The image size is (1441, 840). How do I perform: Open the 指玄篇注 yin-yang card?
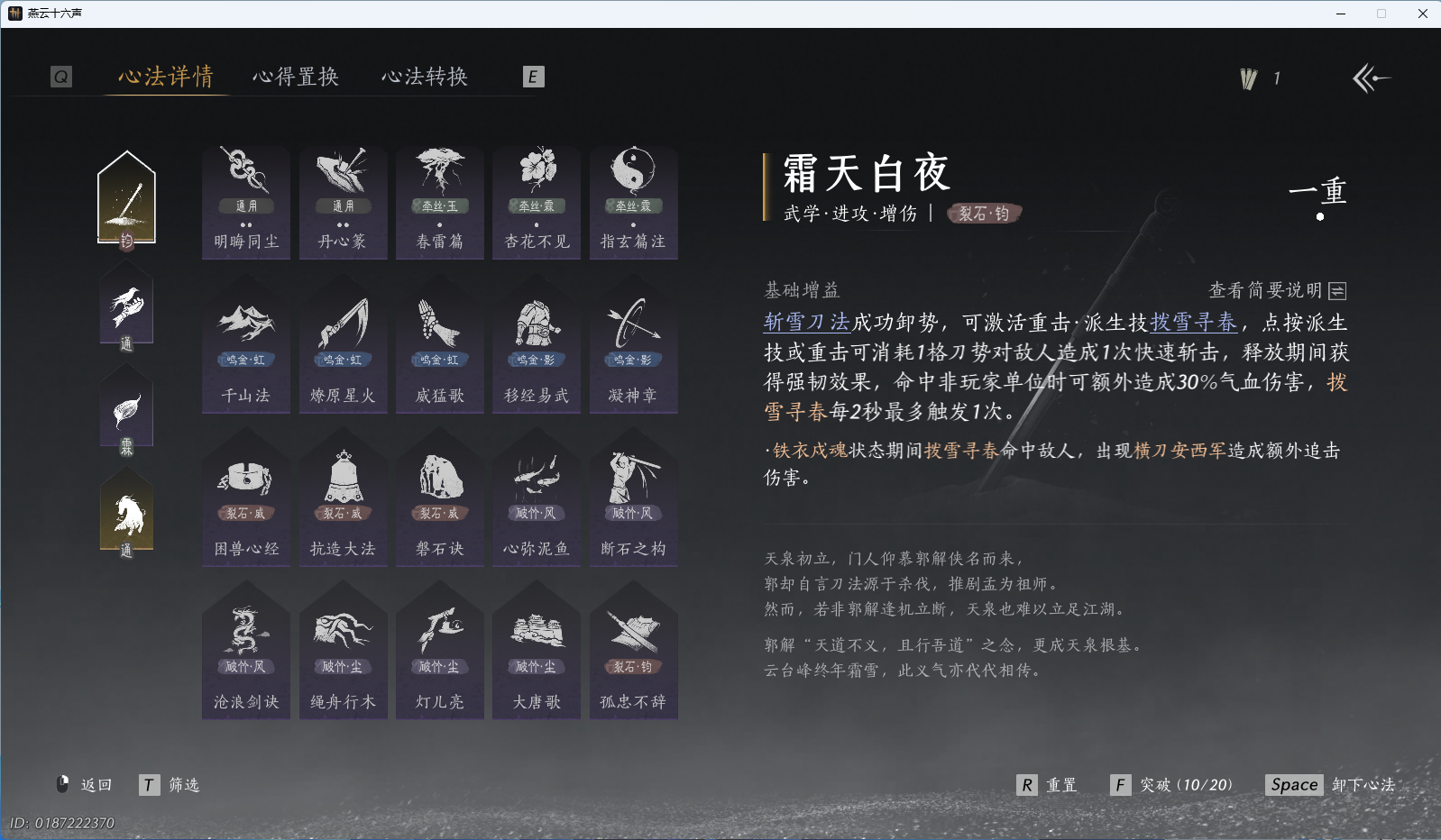633,202
